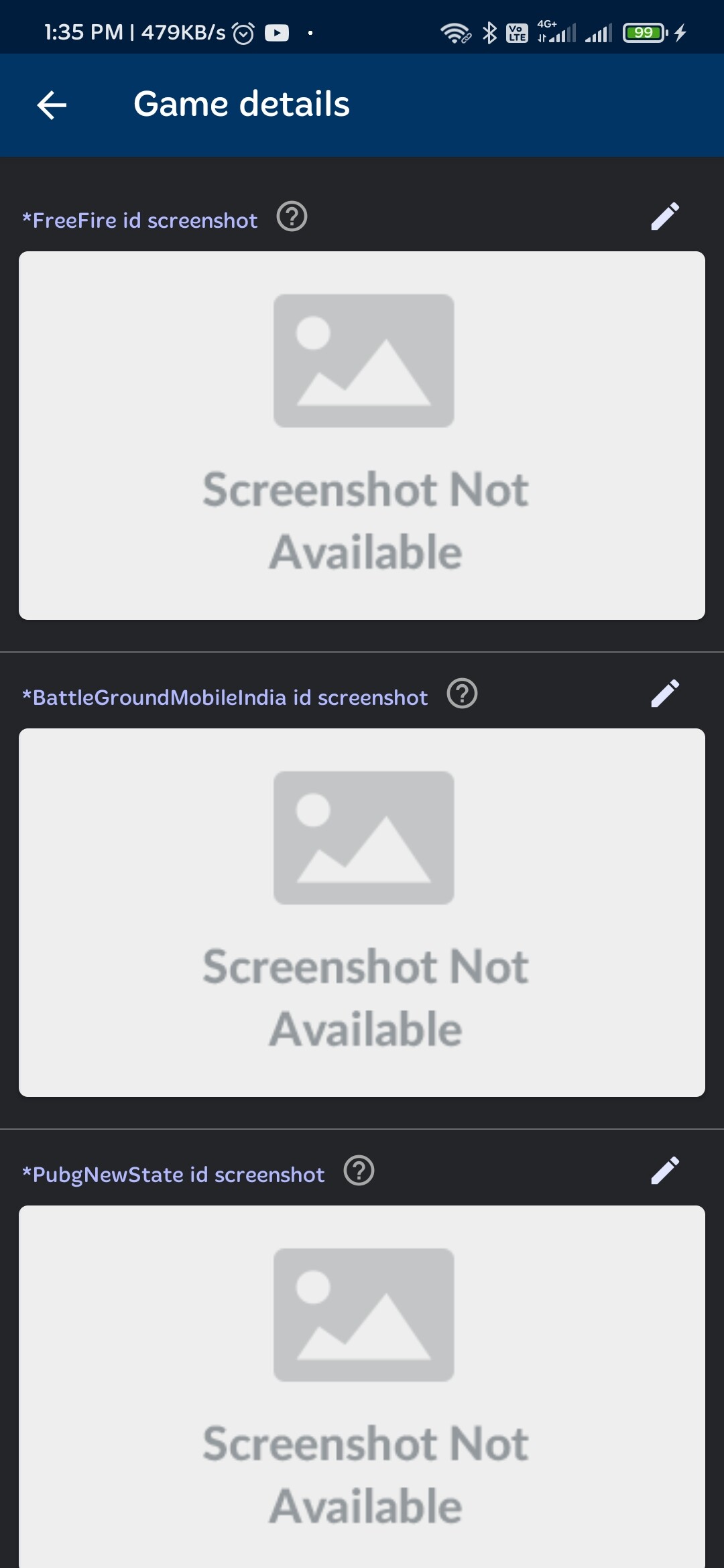Tap the Game details title

click(x=241, y=104)
